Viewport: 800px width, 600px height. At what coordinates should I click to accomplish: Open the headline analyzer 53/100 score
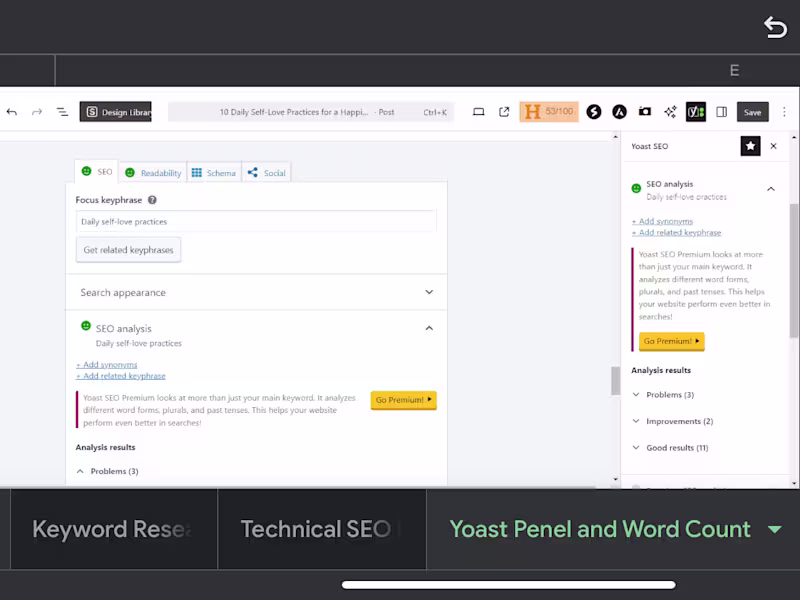549,112
